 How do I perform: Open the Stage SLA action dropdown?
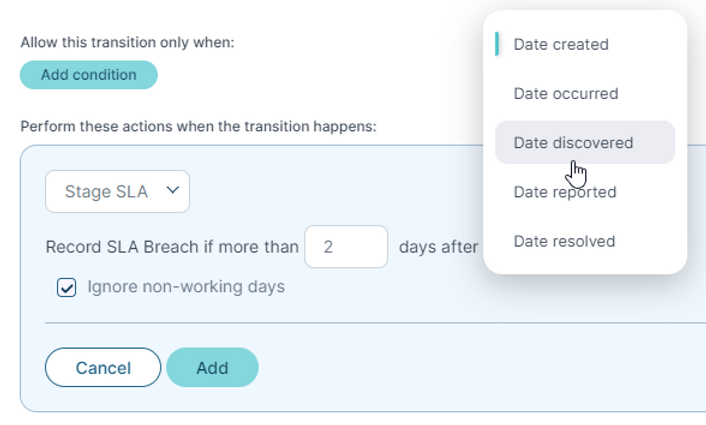pyautogui.click(x=118, y=191)
